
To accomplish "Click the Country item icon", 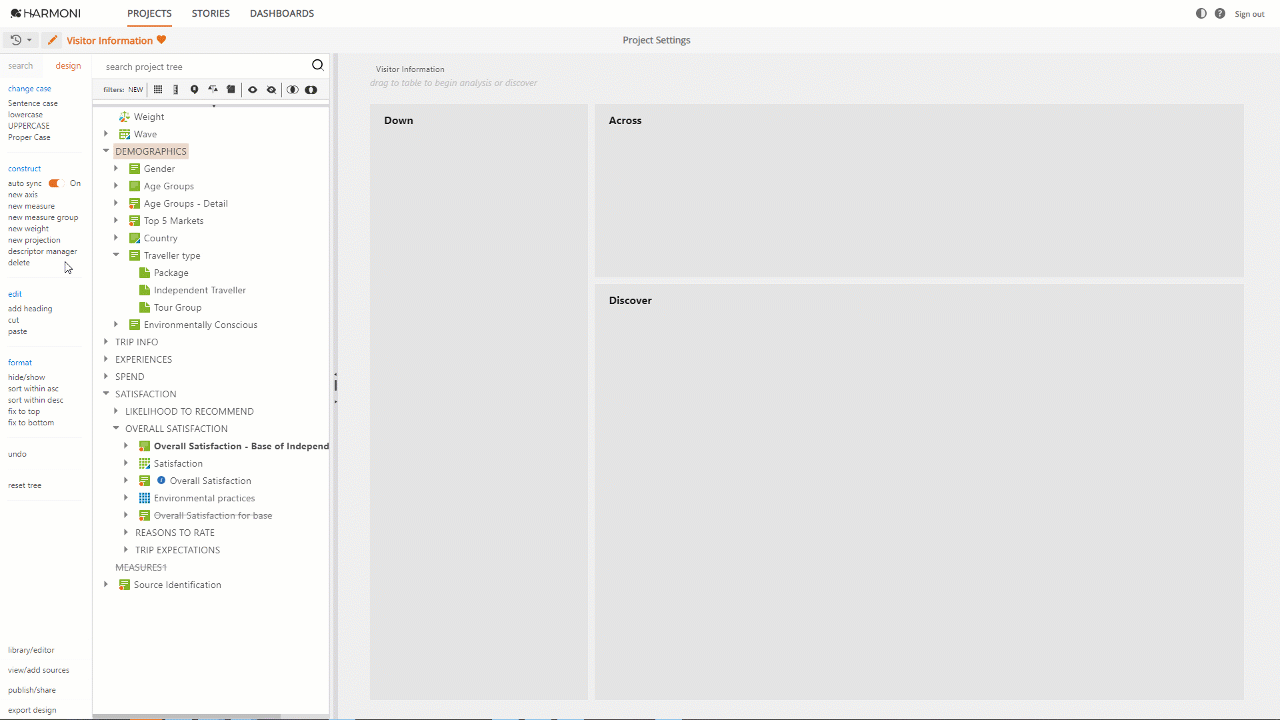I will click(x=134, y=238).
